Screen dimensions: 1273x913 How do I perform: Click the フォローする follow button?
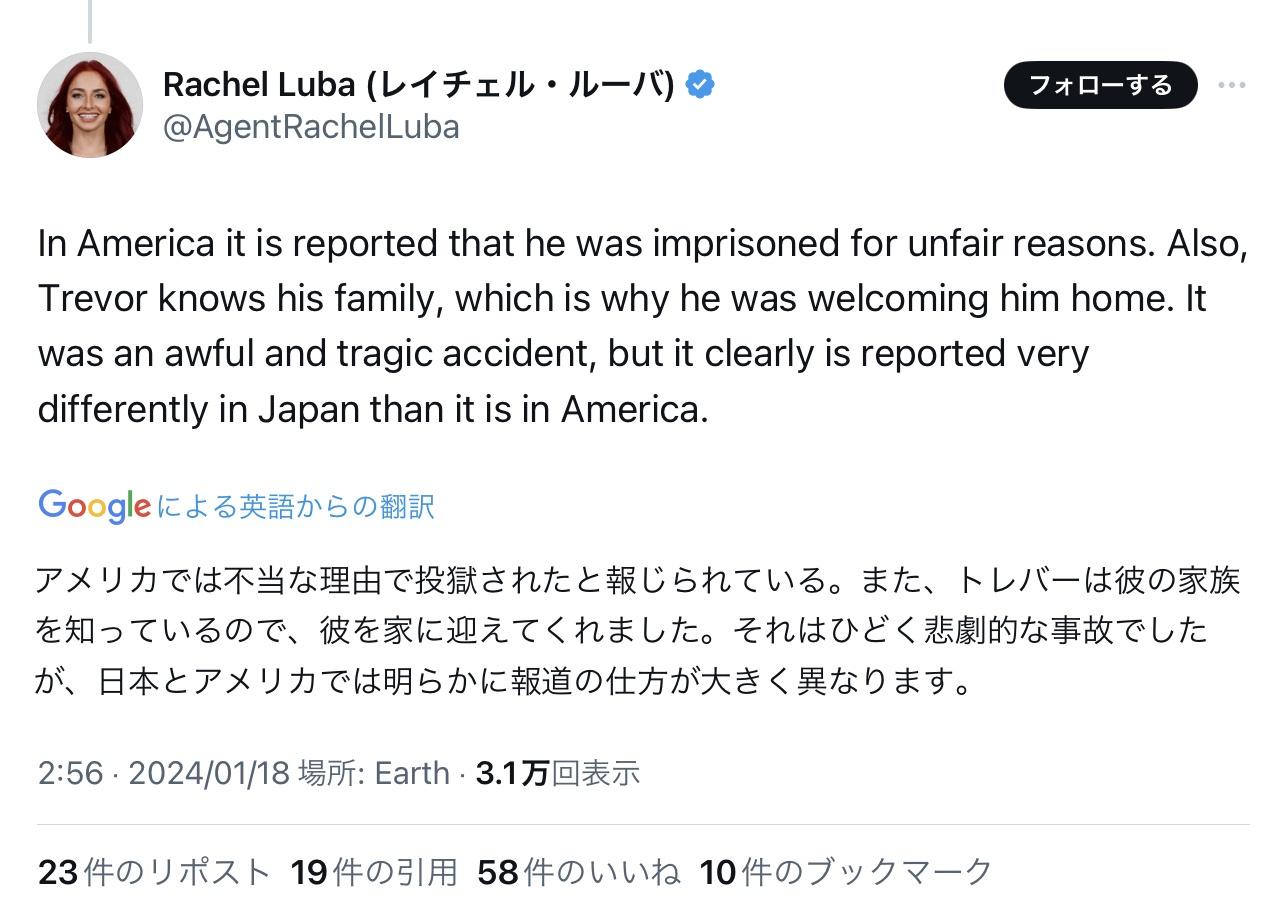click(1100, 85)
